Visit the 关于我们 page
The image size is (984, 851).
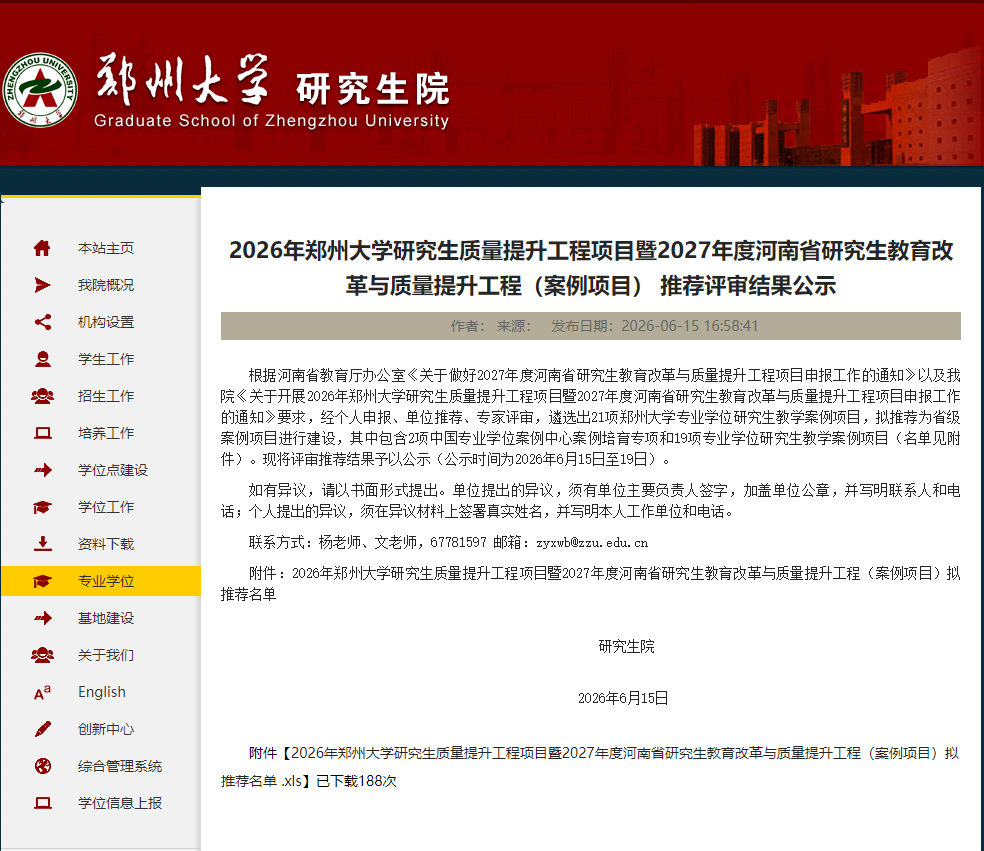pos(105,655)
